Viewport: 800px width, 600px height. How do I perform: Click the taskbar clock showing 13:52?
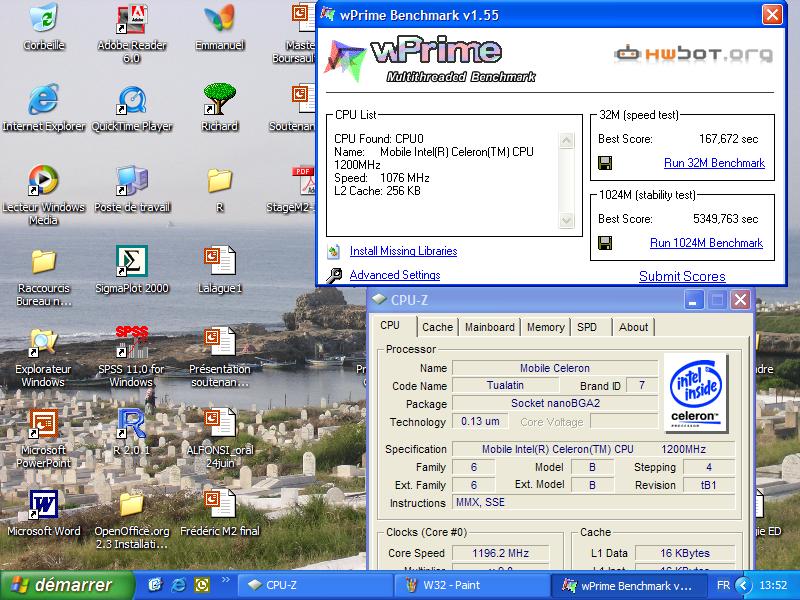tap(773, 585)
